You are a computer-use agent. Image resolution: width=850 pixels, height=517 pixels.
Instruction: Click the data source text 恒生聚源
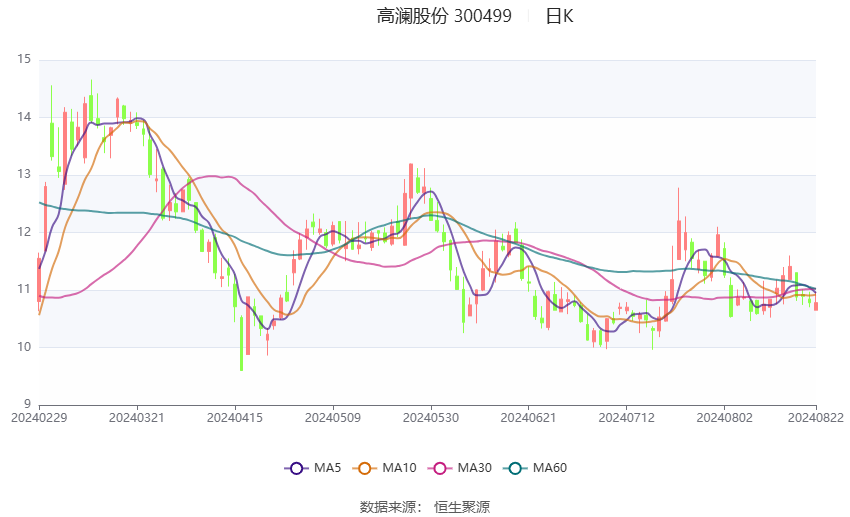pos(462,507)
